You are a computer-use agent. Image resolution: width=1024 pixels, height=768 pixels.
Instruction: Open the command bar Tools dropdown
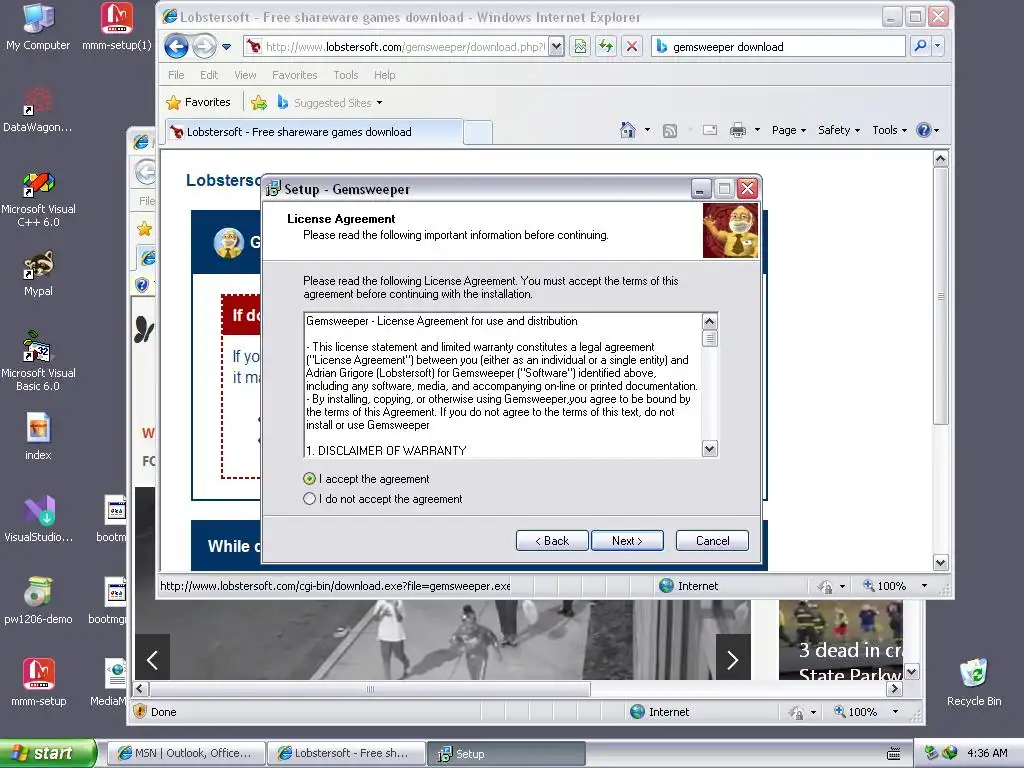tap(889, 130)
